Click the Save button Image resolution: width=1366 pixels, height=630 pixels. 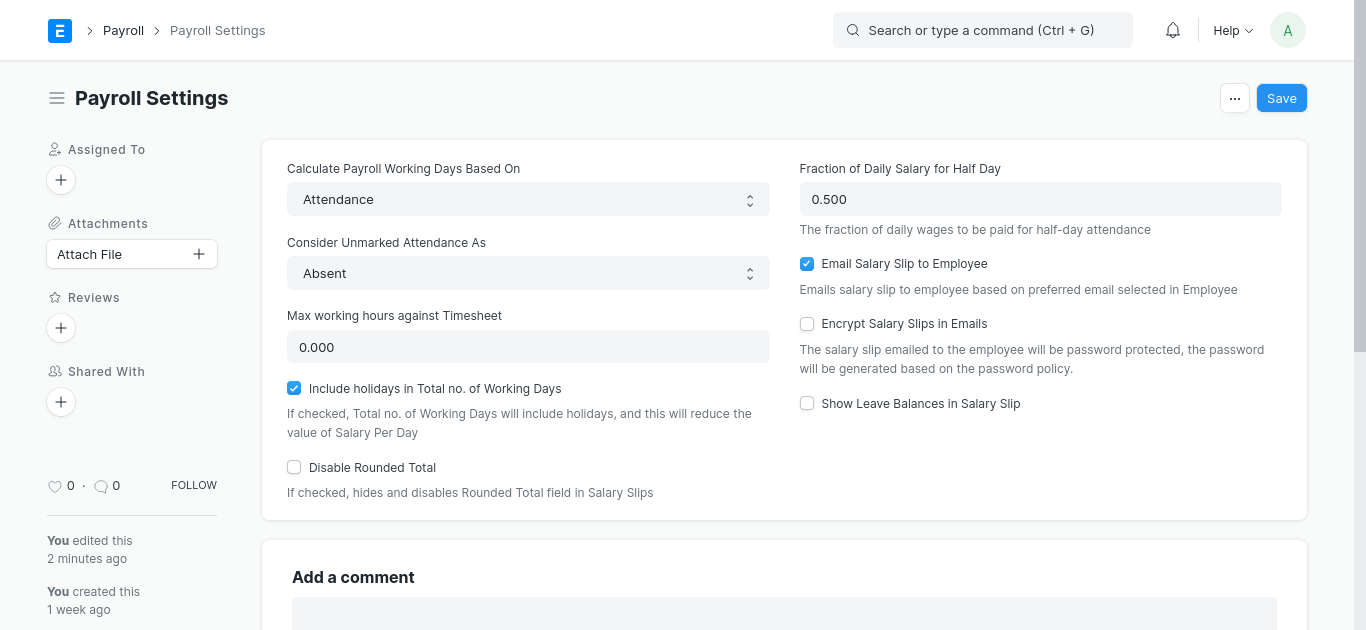tap(1281, 98)
